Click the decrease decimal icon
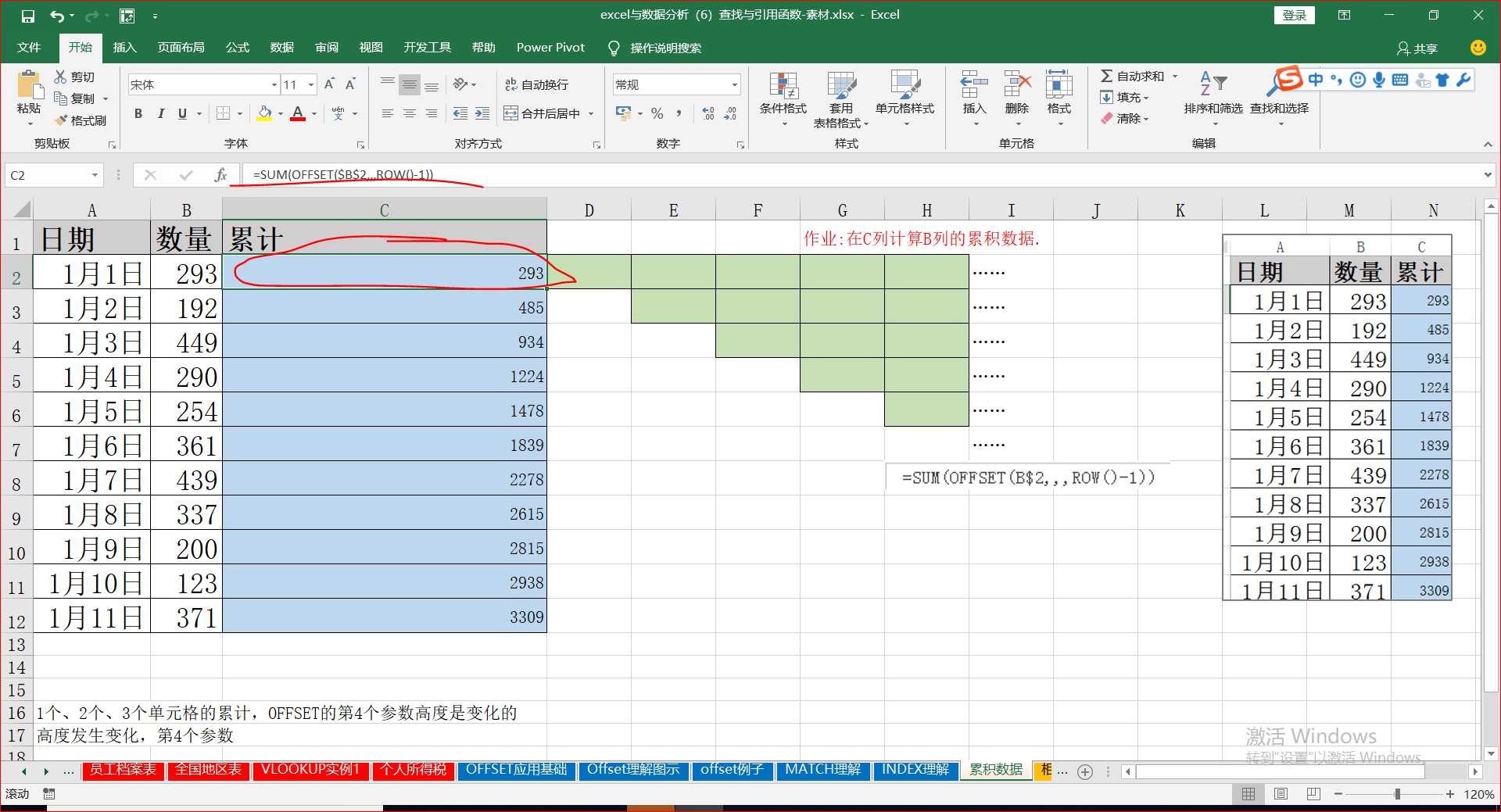The width and height of the screenshot is (1501, 812). pyautogui.click(x=730, y=114)
